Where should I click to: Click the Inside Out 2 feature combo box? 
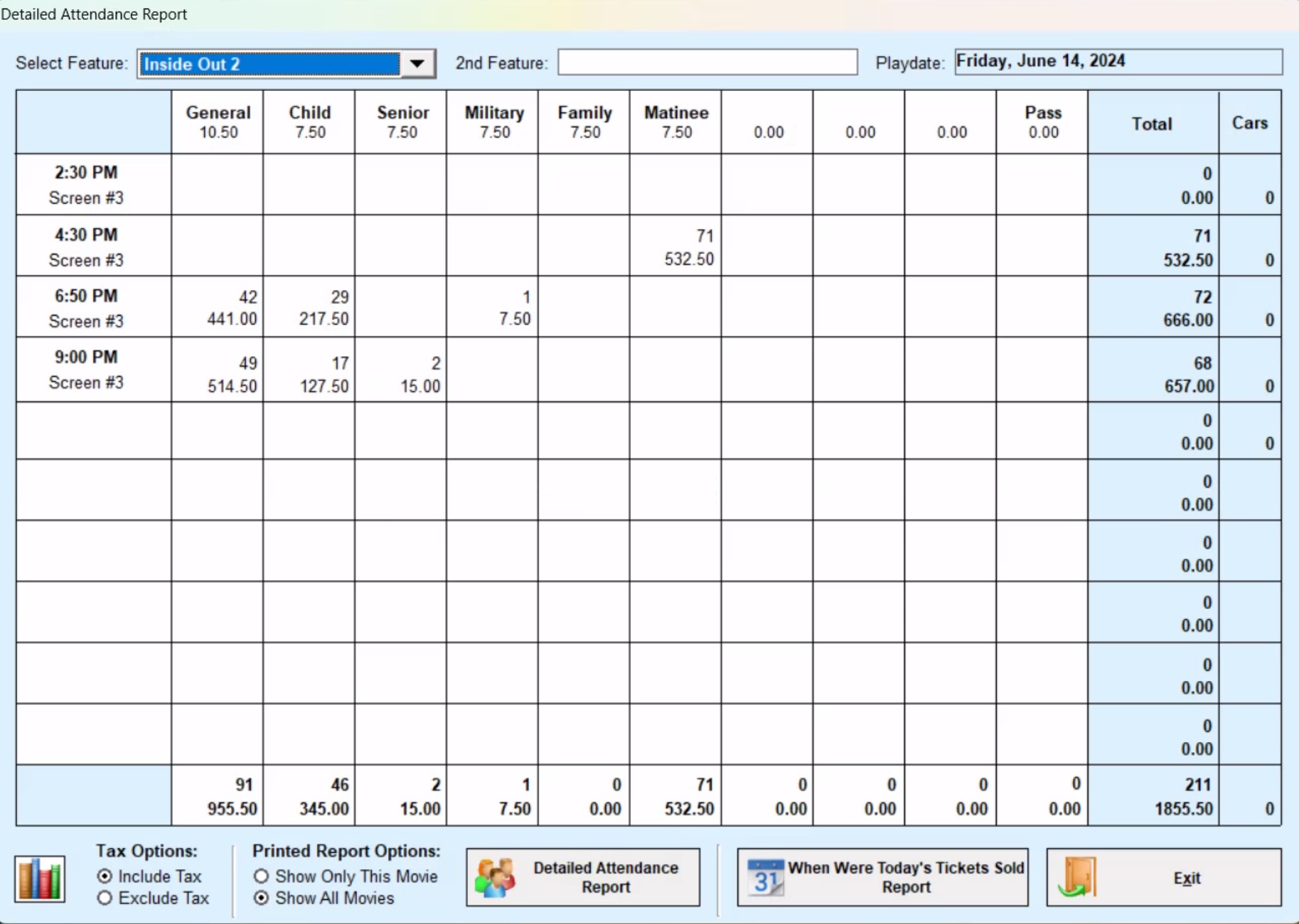click(270, 64)
